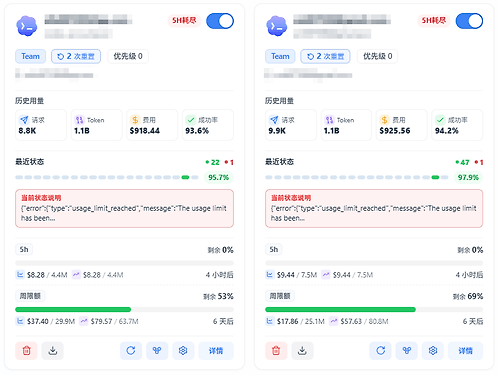Open branch icon on the $925.56 card

407,350
